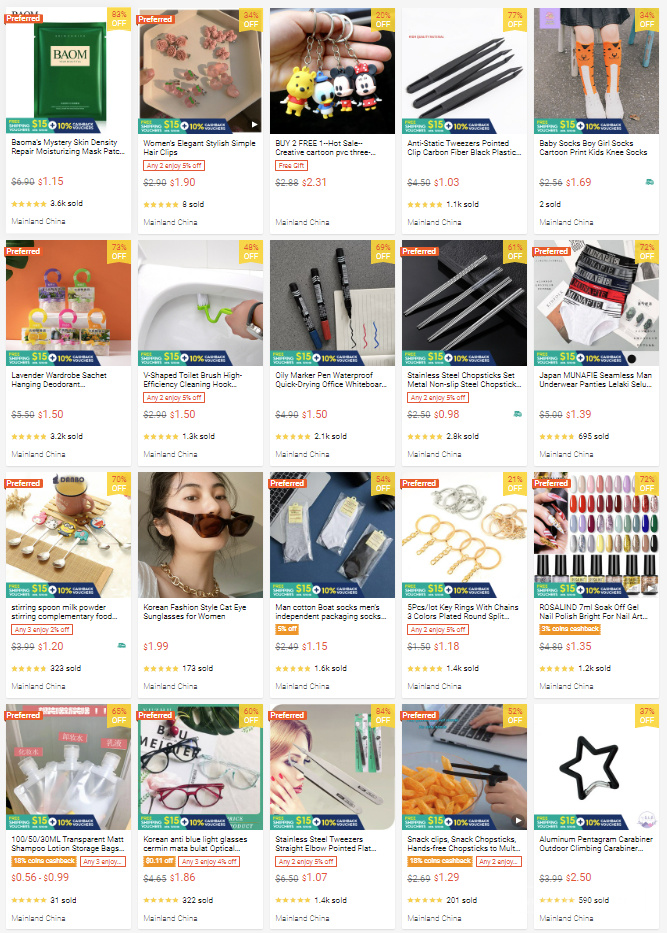Click '$0.11 off' tag on anti blue glasses
The height and width of the screenshot is (933, 667).
159,861
